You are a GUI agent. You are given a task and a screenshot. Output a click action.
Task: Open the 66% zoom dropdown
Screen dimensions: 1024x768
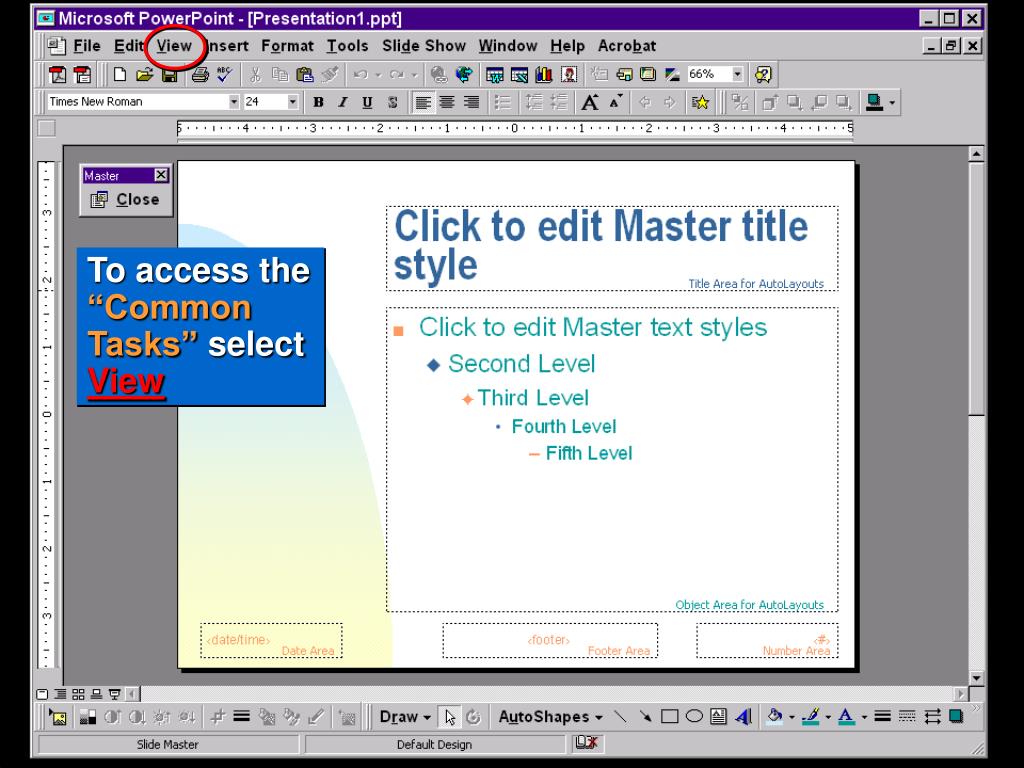tap(737, 74)
